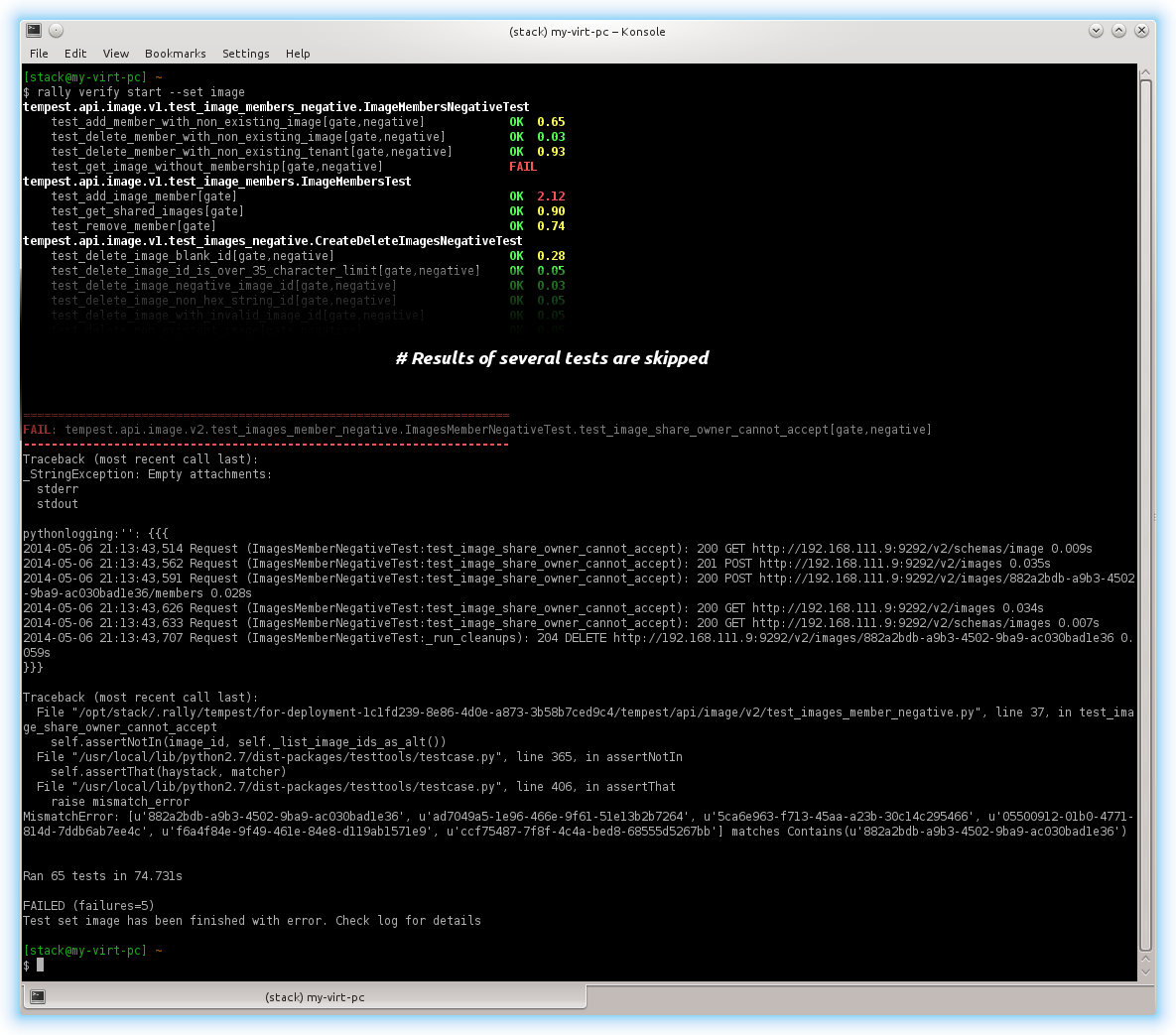The image size is (1176, 1035).
Task: Open the Bookmarks menu
Action: [x=176, y=54]
